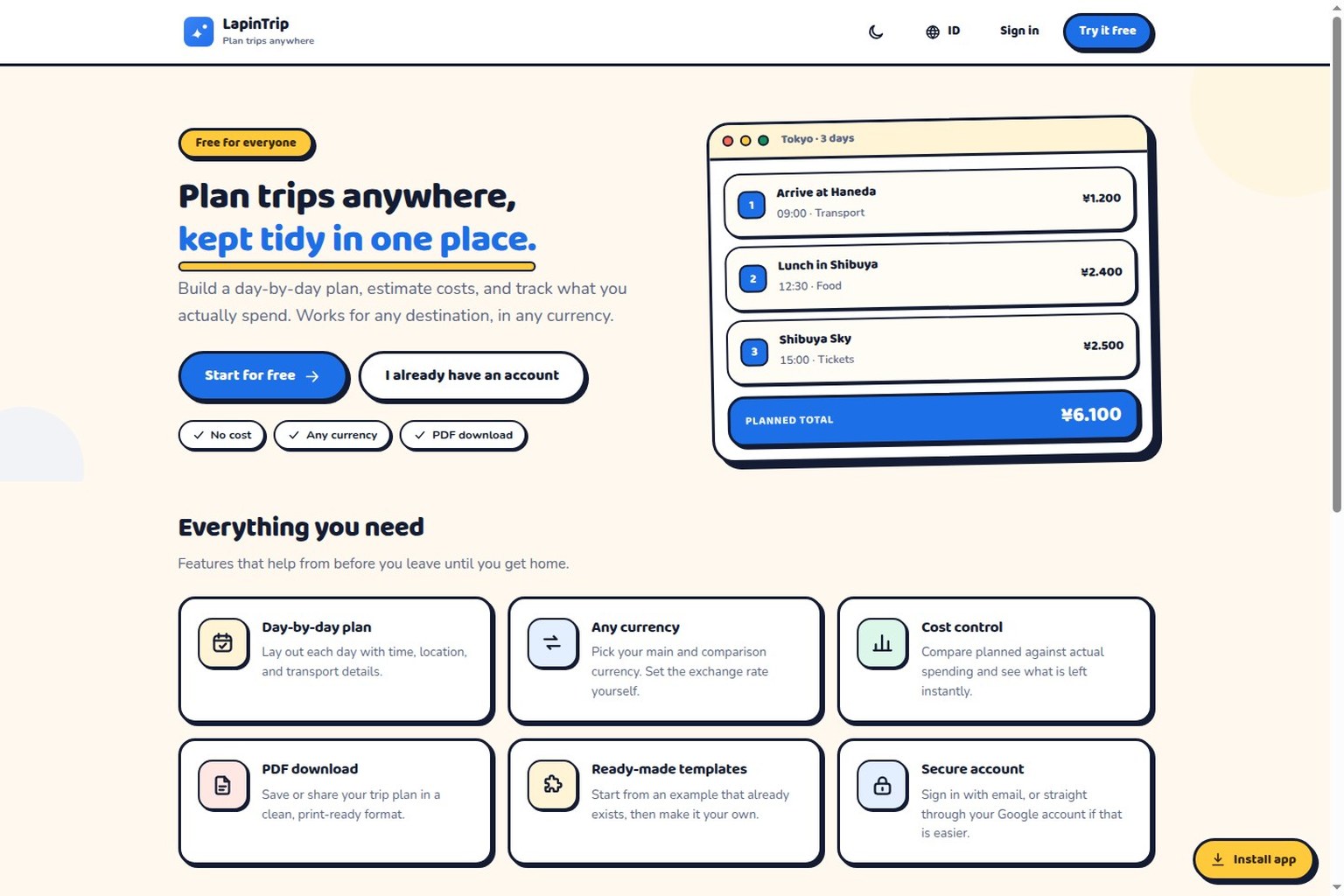The width and height of the screenshot is (1344, 896).
Task: Click the Try it free button
Action: pyautogui.click(x=1108, y=31)
